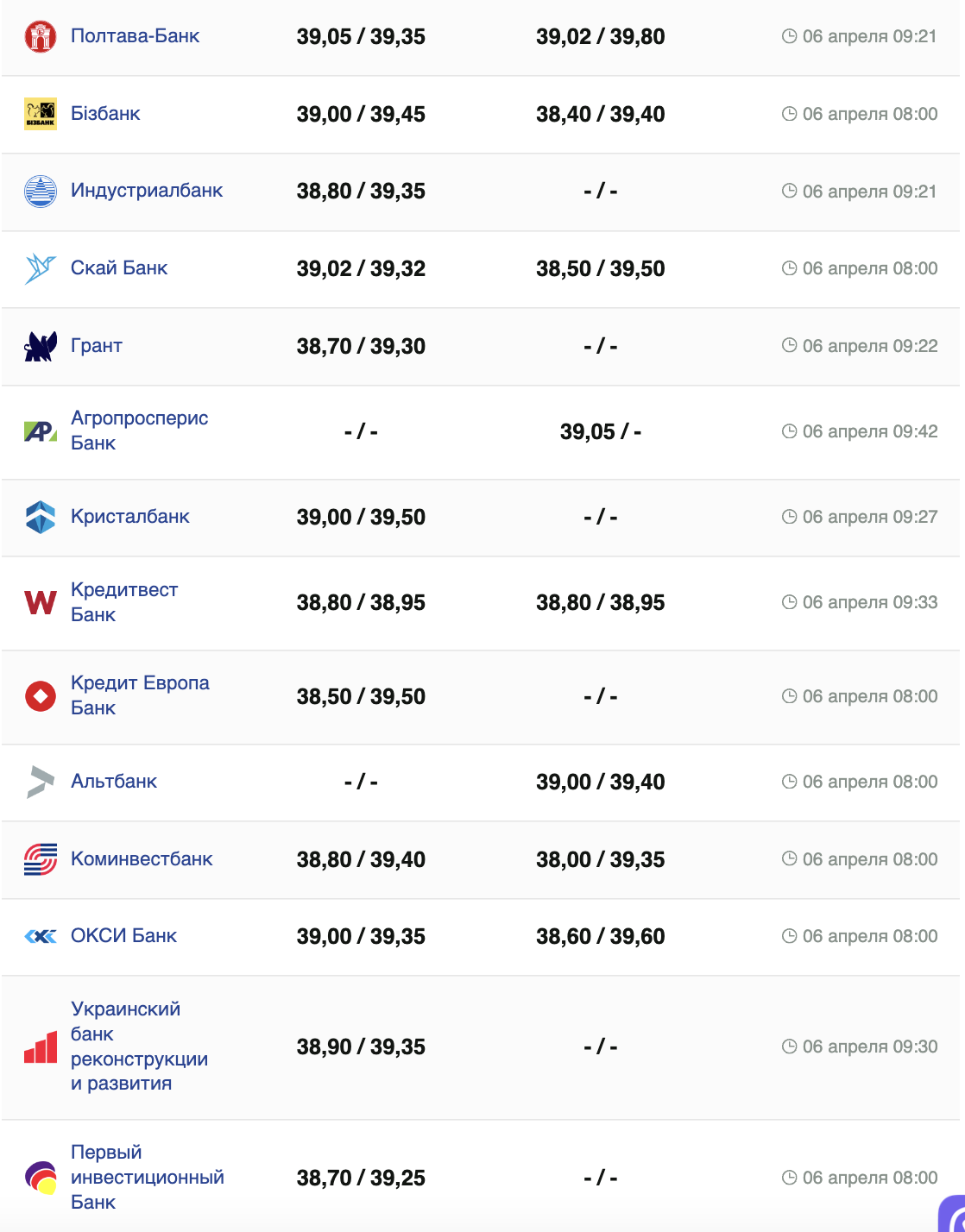Click the clock icon in Грант row
Image resolution: width=965 pixels, height=1232 pixels.
click(x=789, y=345)
